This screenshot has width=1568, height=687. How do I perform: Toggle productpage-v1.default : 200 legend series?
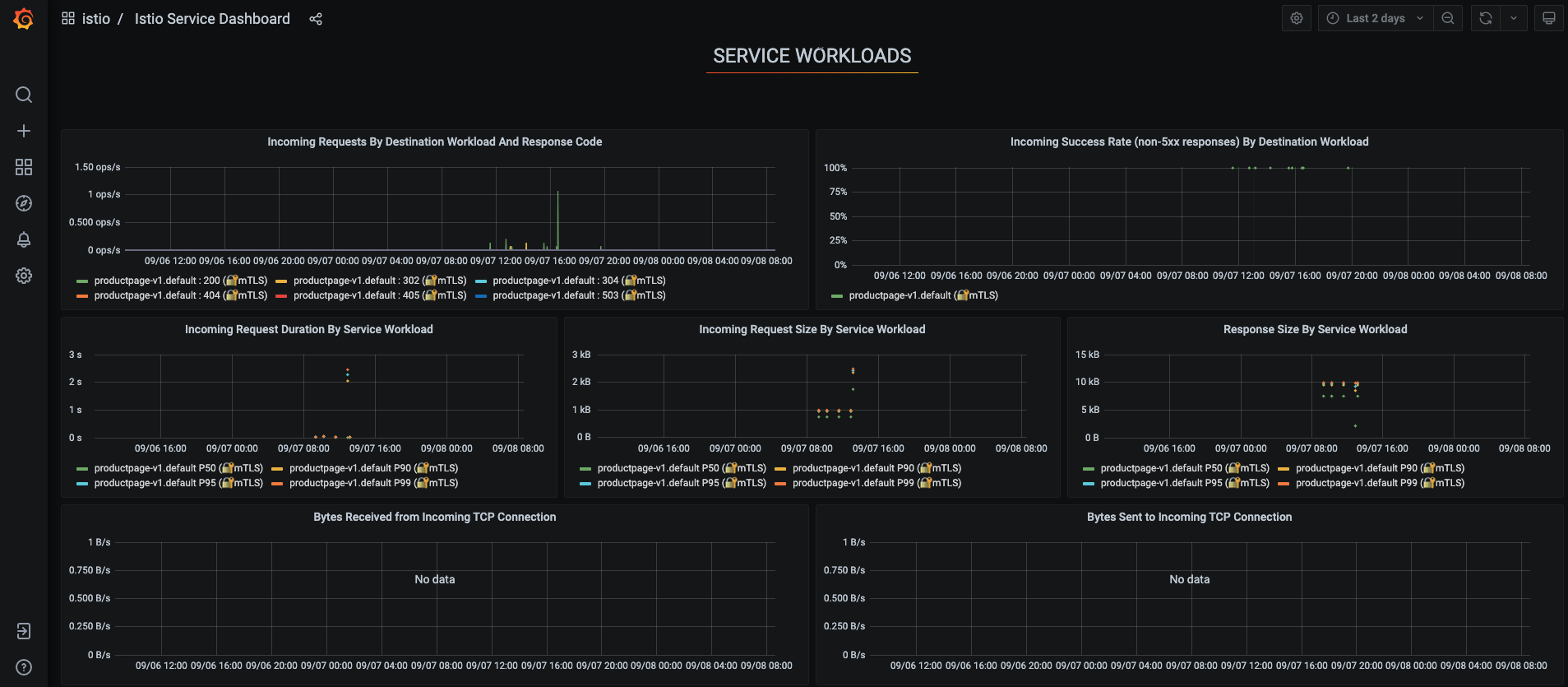(180, 281)
